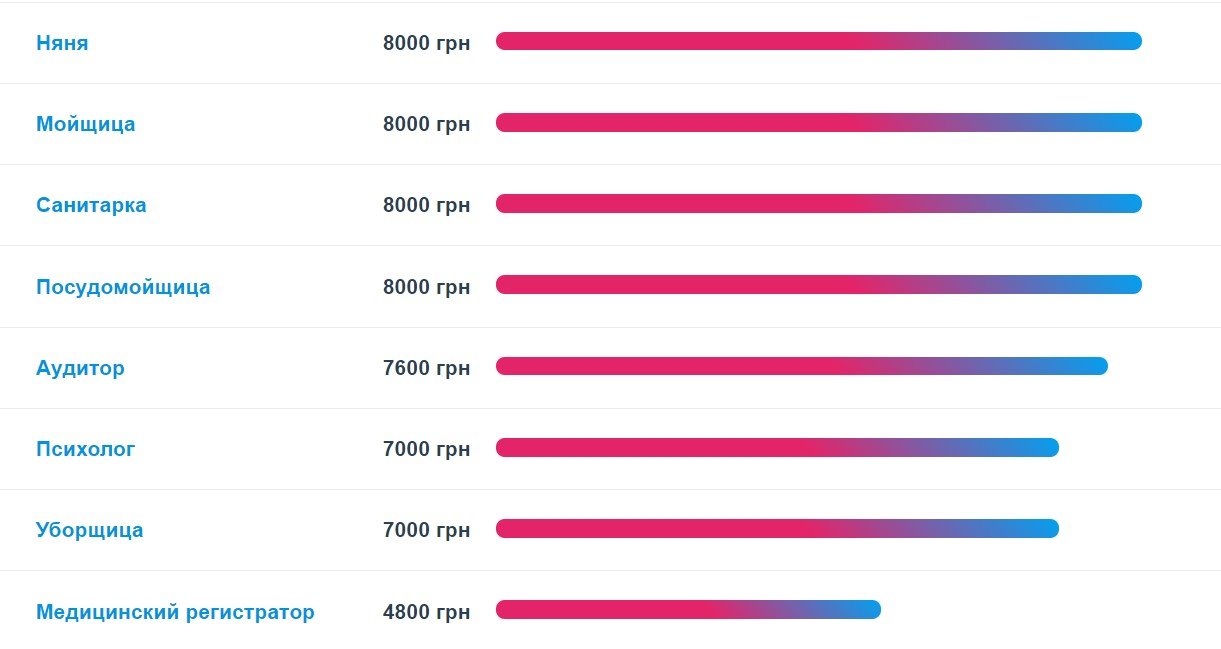
Task: Click the 4800 грн salary value
Action: (426, 612)
